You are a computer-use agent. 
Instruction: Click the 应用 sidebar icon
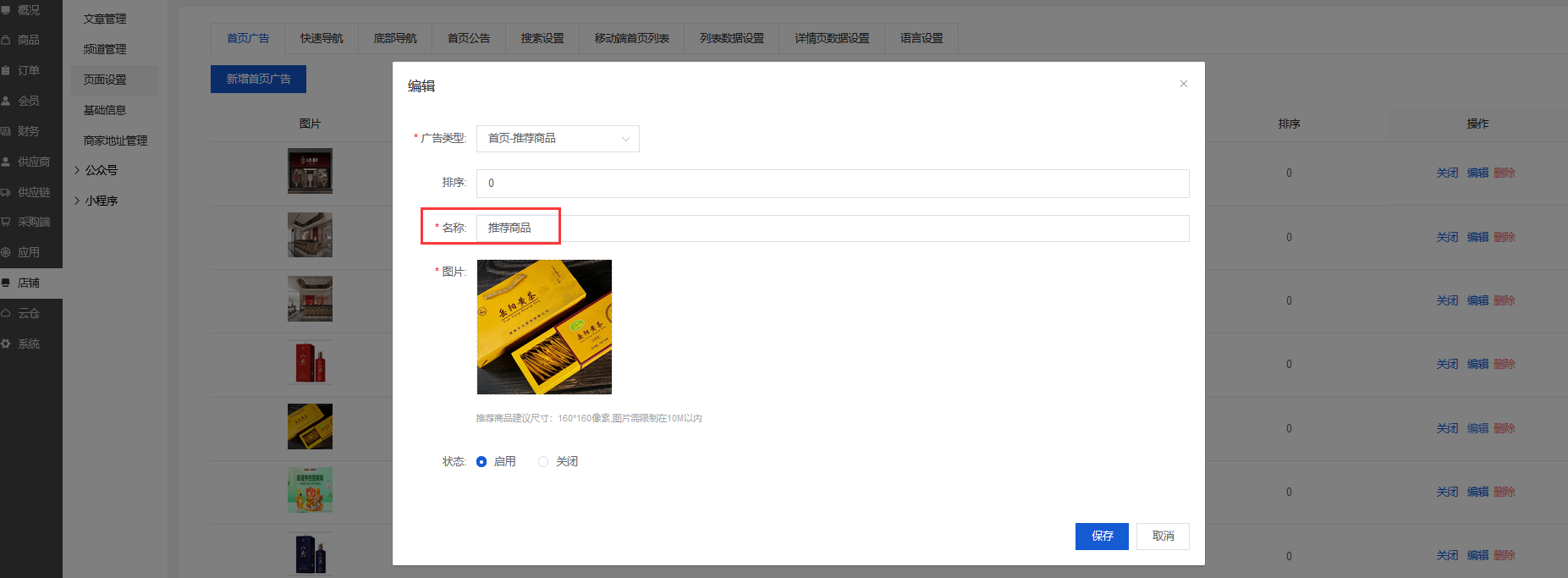click(6, 252)
